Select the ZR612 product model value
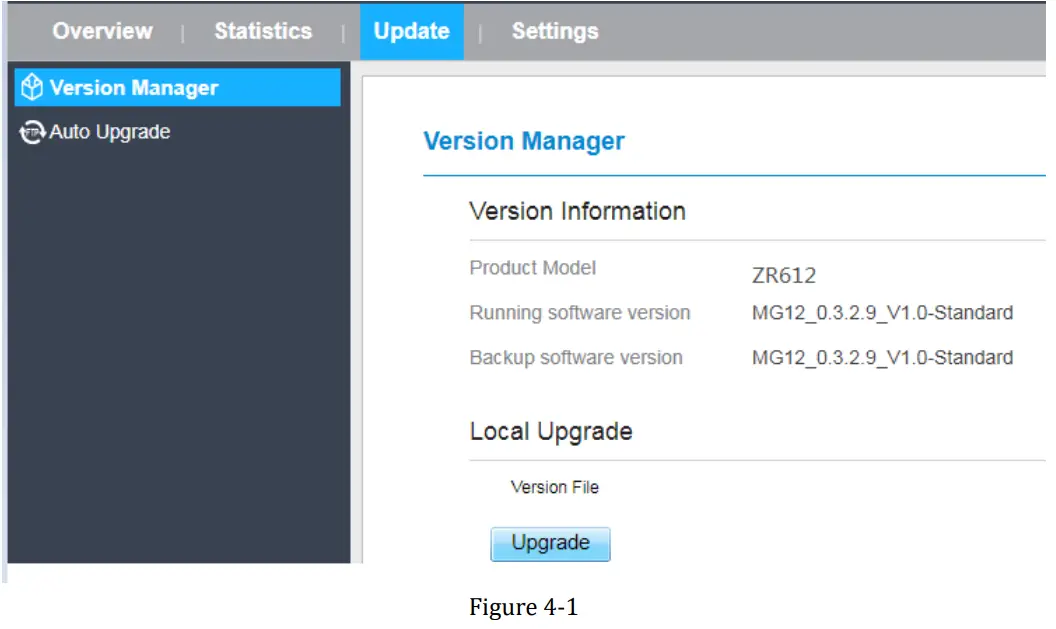 [x=784, y=276]
